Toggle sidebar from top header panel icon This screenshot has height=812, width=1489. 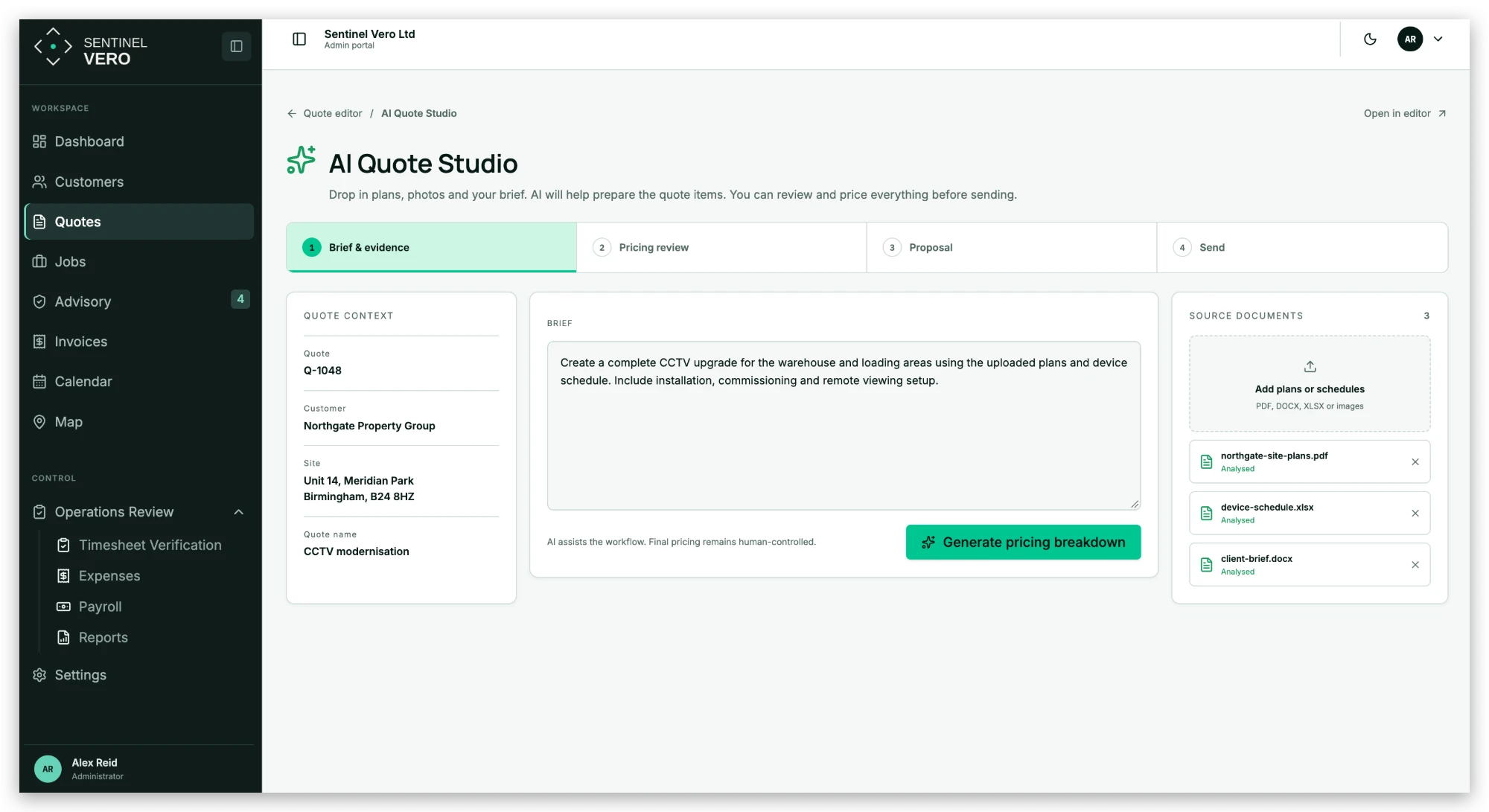[x=299, y=39]
